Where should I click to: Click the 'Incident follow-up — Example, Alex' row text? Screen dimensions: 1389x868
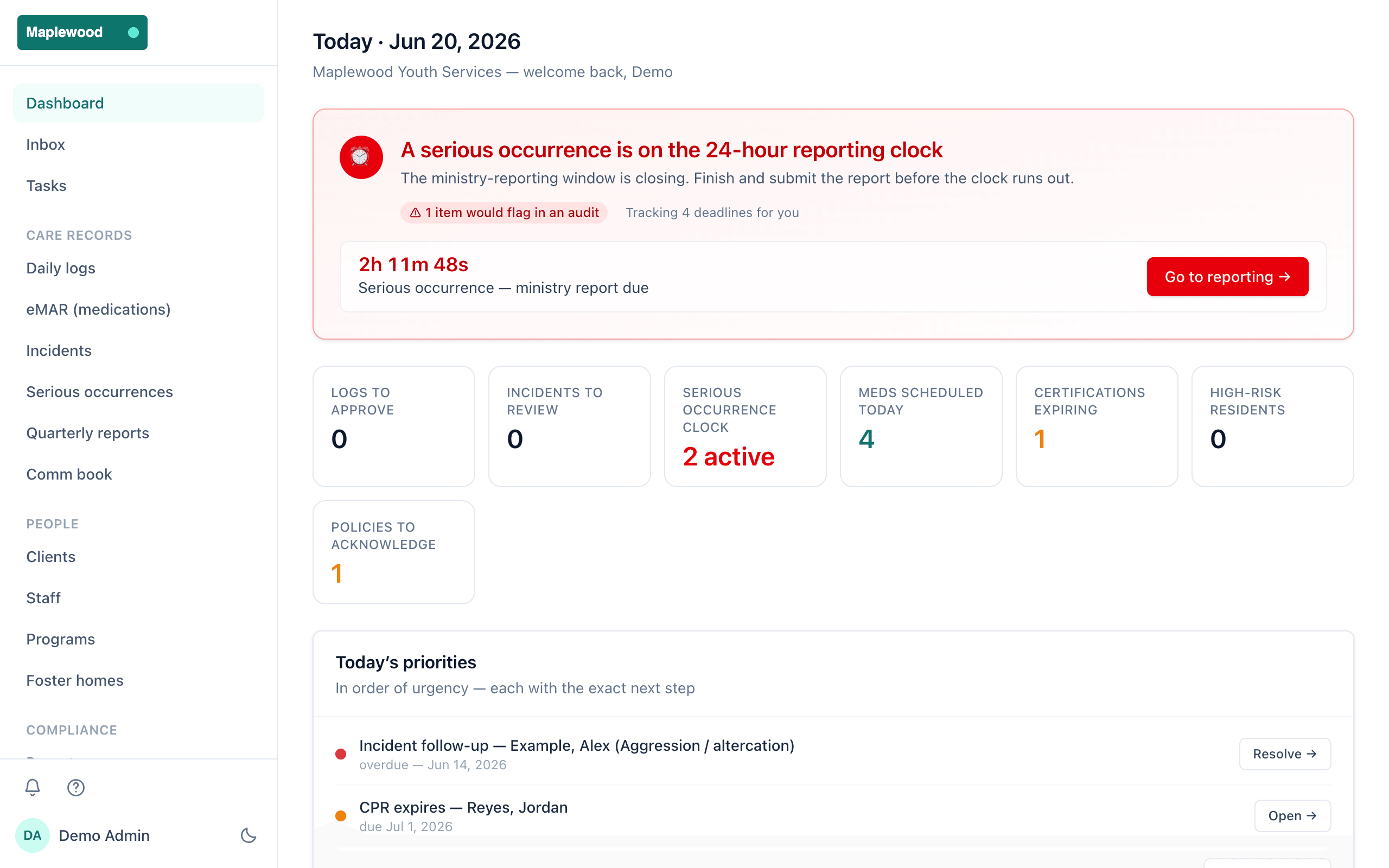click(x=576, y=745)
